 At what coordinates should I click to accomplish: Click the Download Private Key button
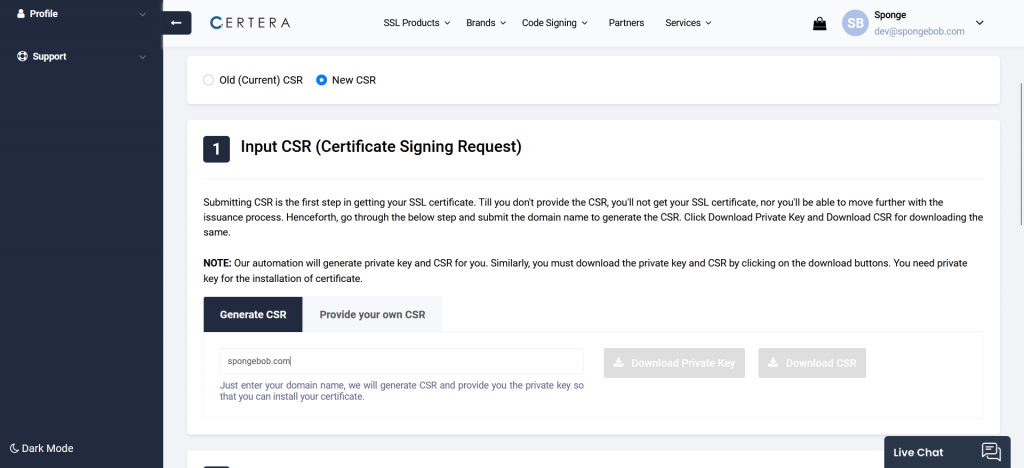(x=674, y=363)
